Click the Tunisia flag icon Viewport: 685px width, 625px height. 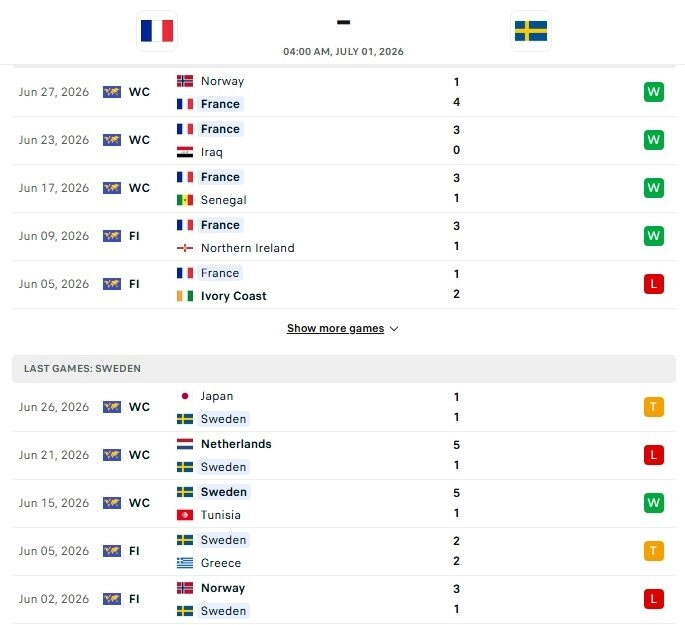pyautogui.click(x=185, y=515)
